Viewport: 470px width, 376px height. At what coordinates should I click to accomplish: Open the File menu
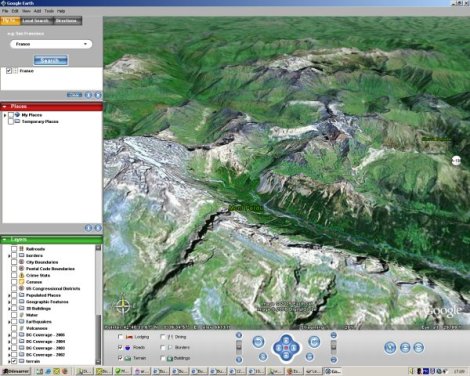point(5,11)
